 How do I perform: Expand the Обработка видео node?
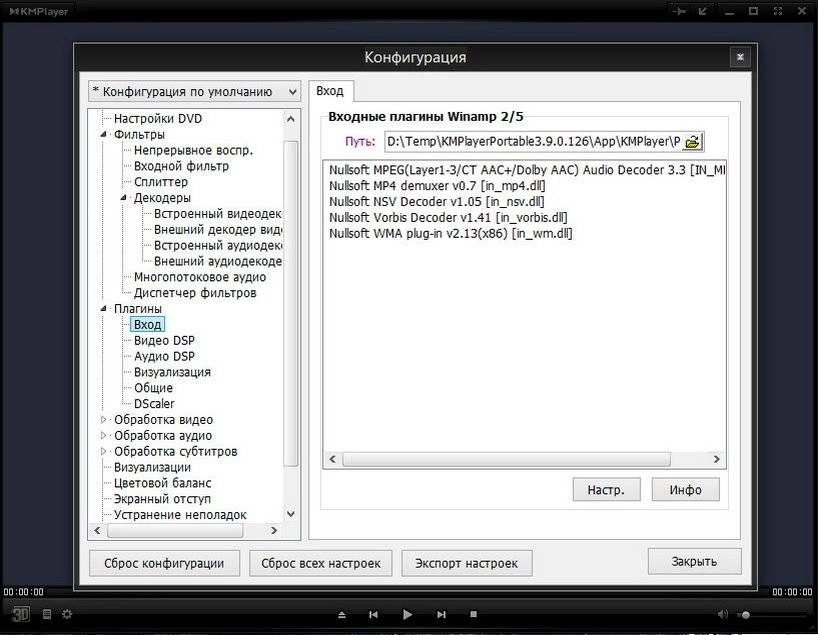click(103, 420)
